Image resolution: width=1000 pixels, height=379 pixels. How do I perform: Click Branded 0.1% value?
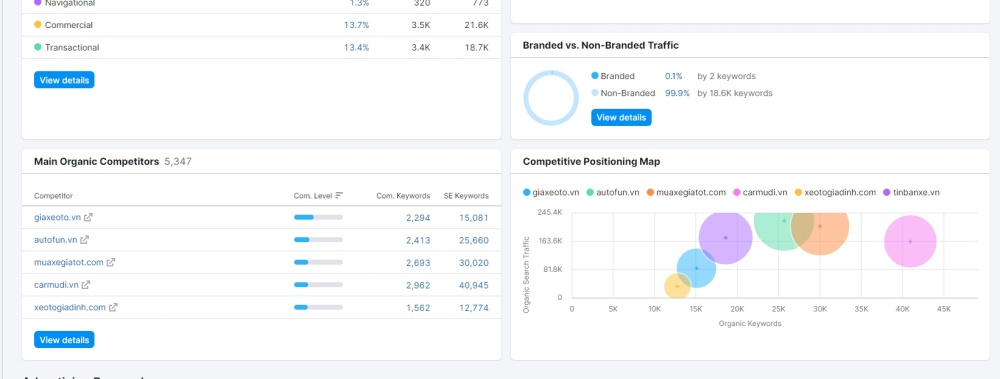pyautogui.click(x=673, y=76)
